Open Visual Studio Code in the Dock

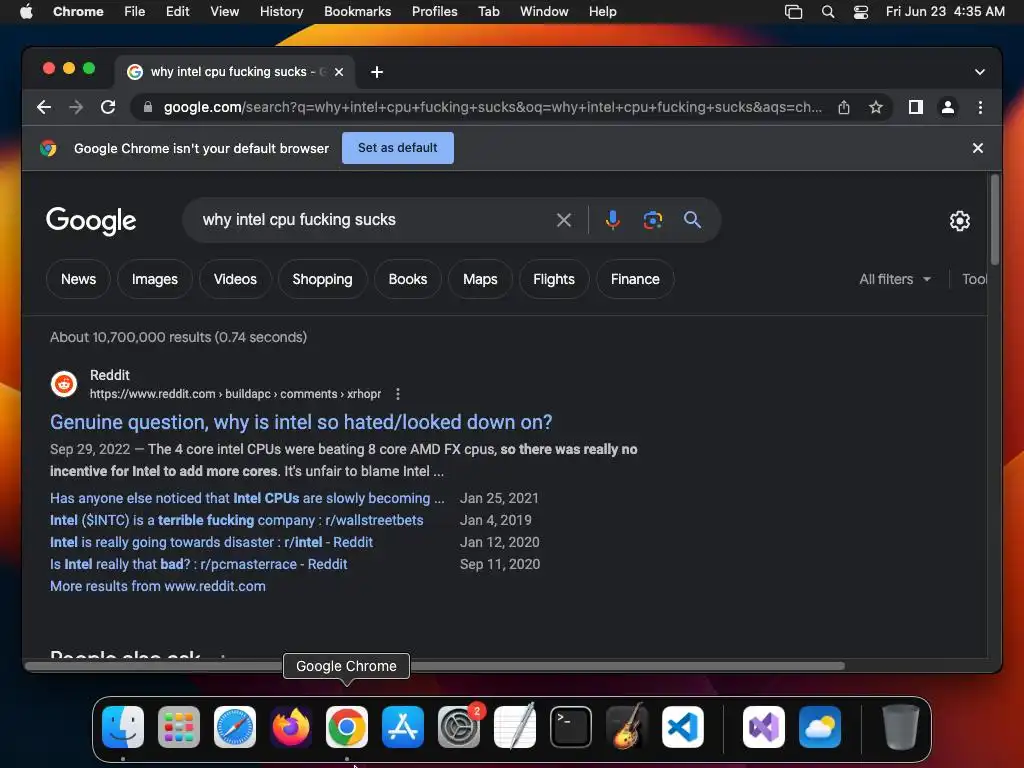point(682,726)
